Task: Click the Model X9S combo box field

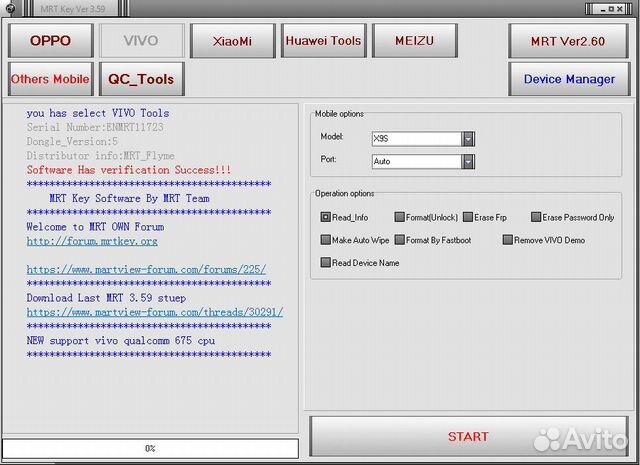Action: (x=415, y=139)
